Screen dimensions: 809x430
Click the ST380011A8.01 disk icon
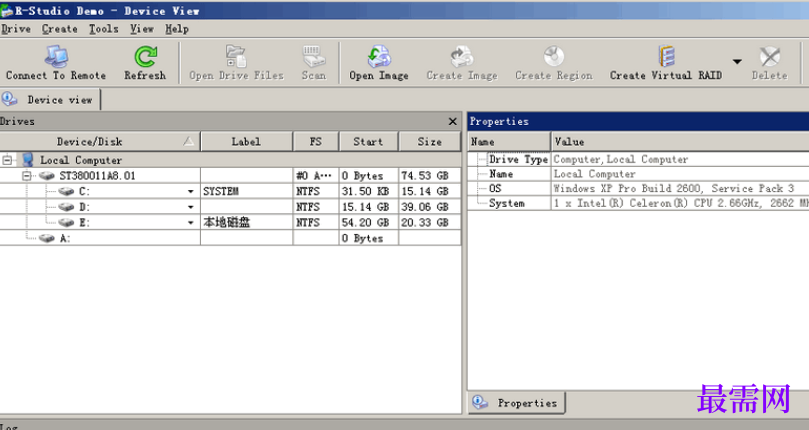(x=47, y=176)
